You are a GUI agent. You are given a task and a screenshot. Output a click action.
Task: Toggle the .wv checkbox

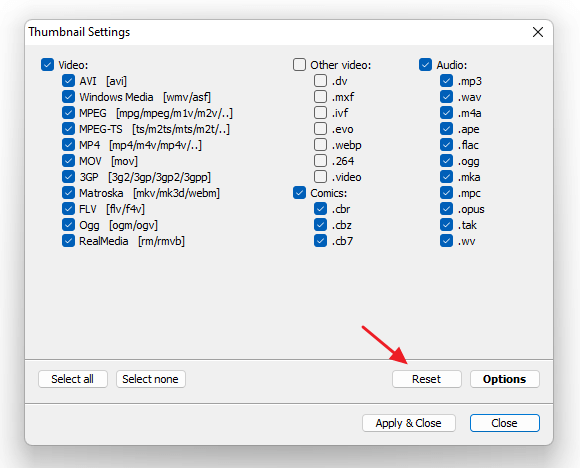(446, 241)
